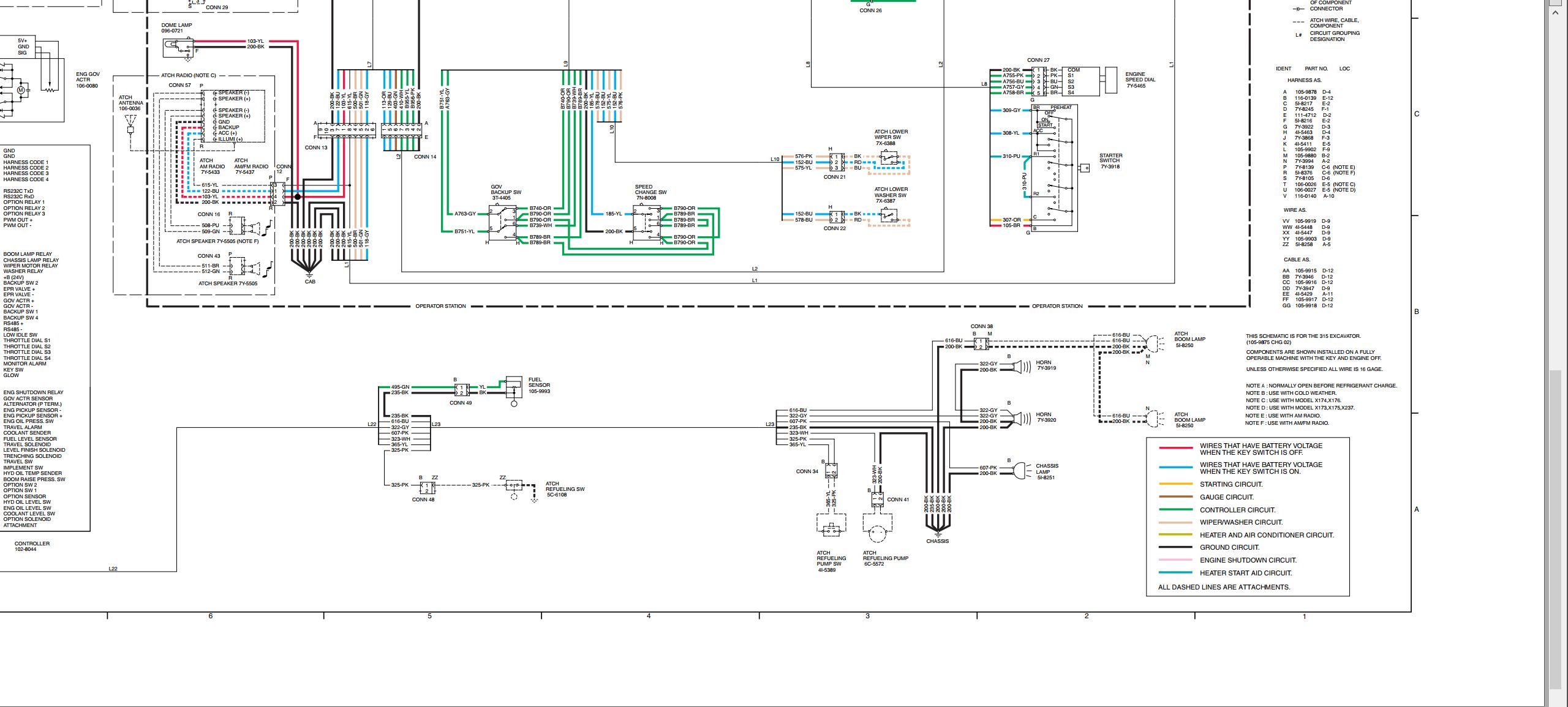Click the 'WIPER/WASHER CIRCUIT.' legend entry

[1241, 522]
